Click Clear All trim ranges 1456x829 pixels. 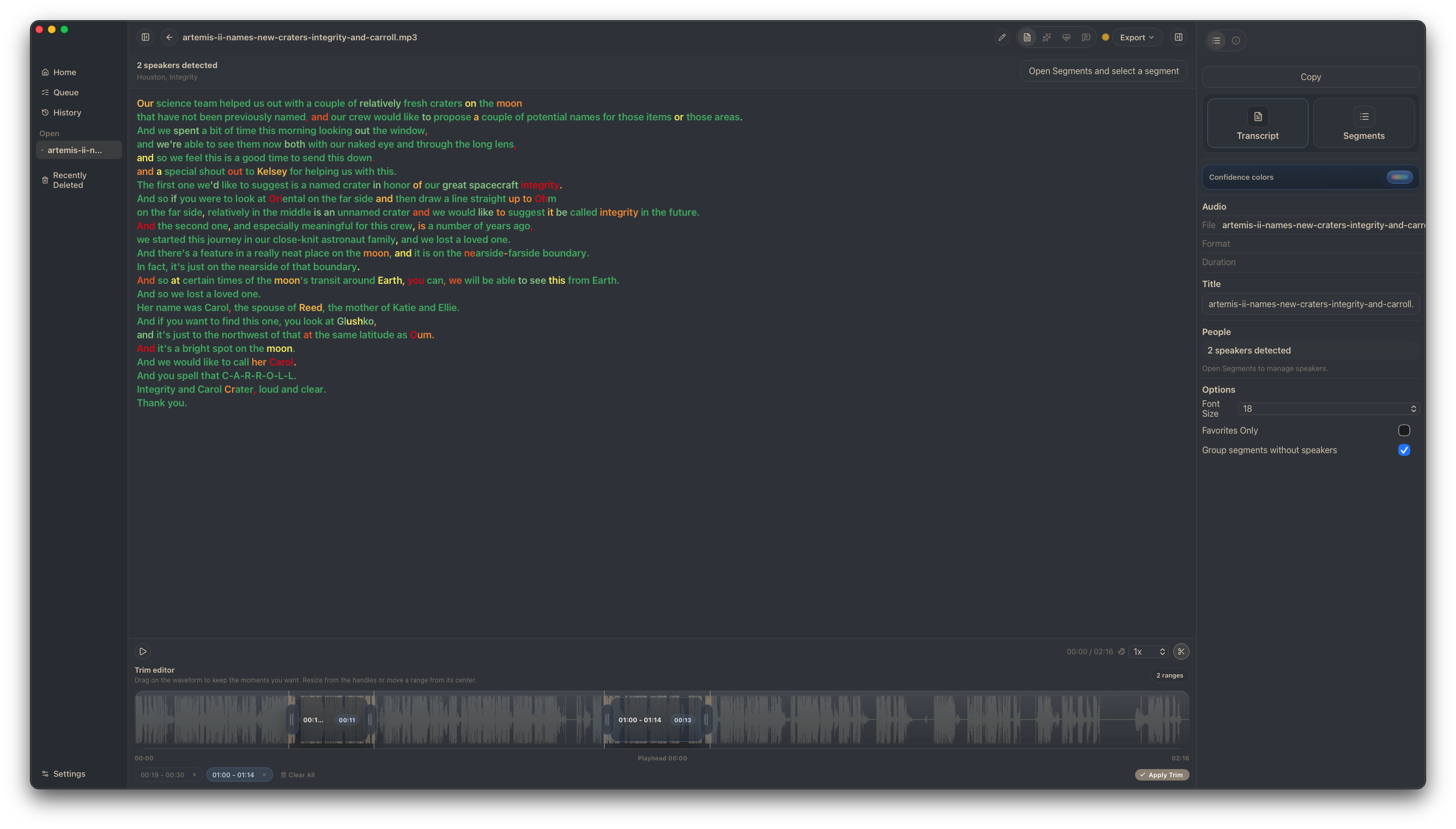tap(297, 775)
